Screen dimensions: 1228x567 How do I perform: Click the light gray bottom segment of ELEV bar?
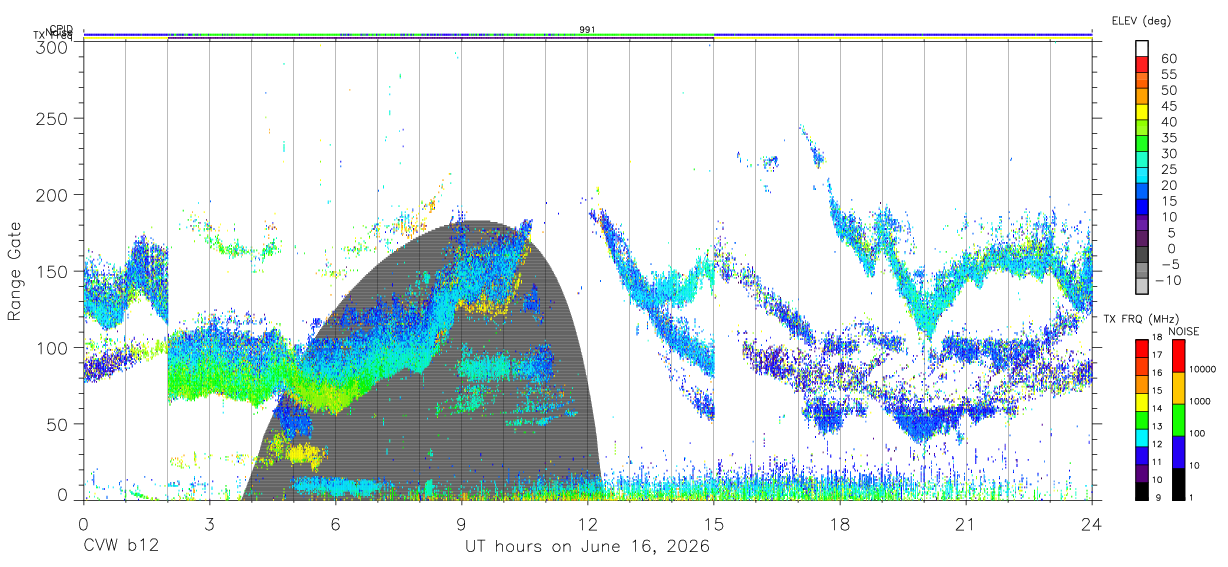(x=1142, y=286)
